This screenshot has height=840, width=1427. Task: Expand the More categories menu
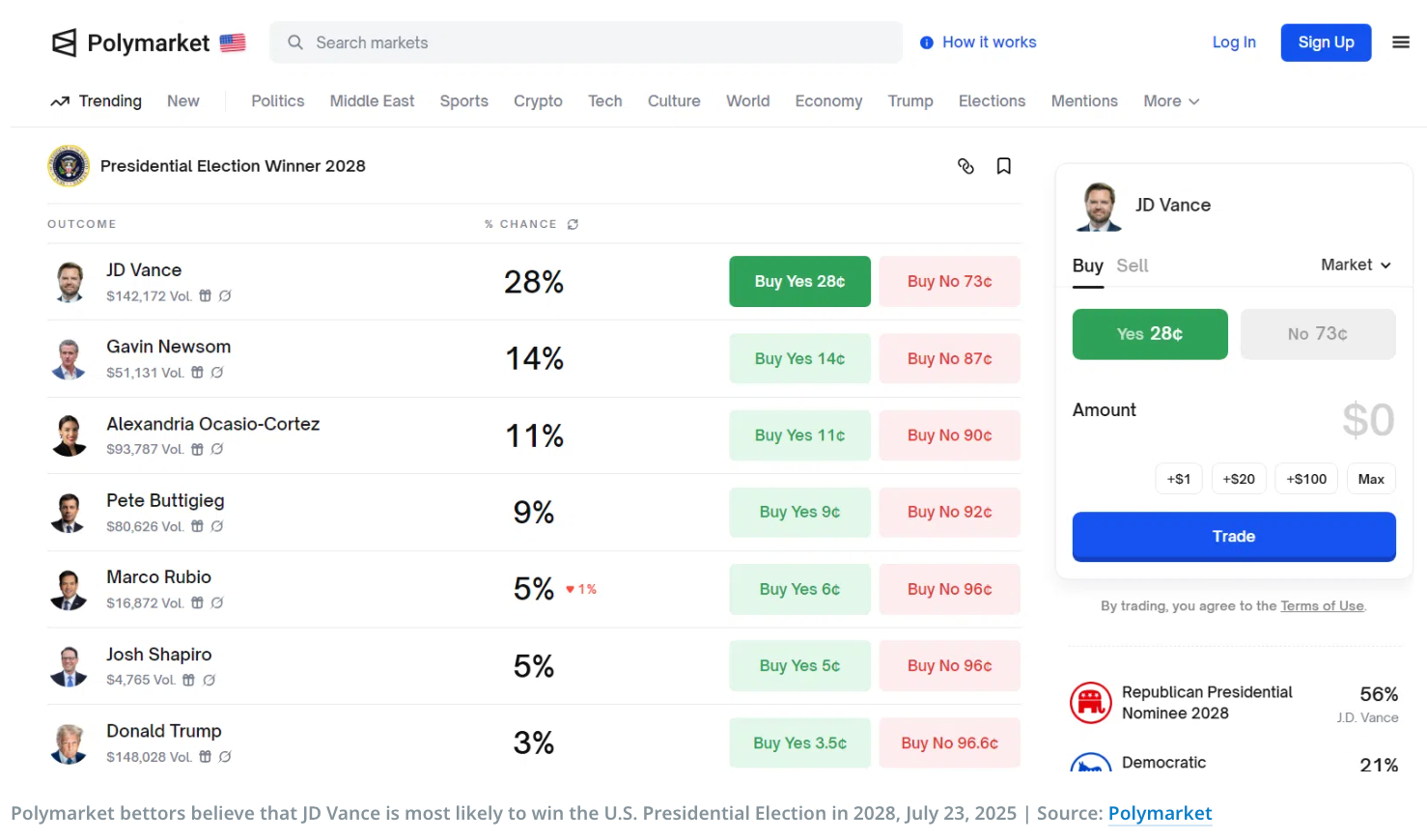[x=1170, y=101]
